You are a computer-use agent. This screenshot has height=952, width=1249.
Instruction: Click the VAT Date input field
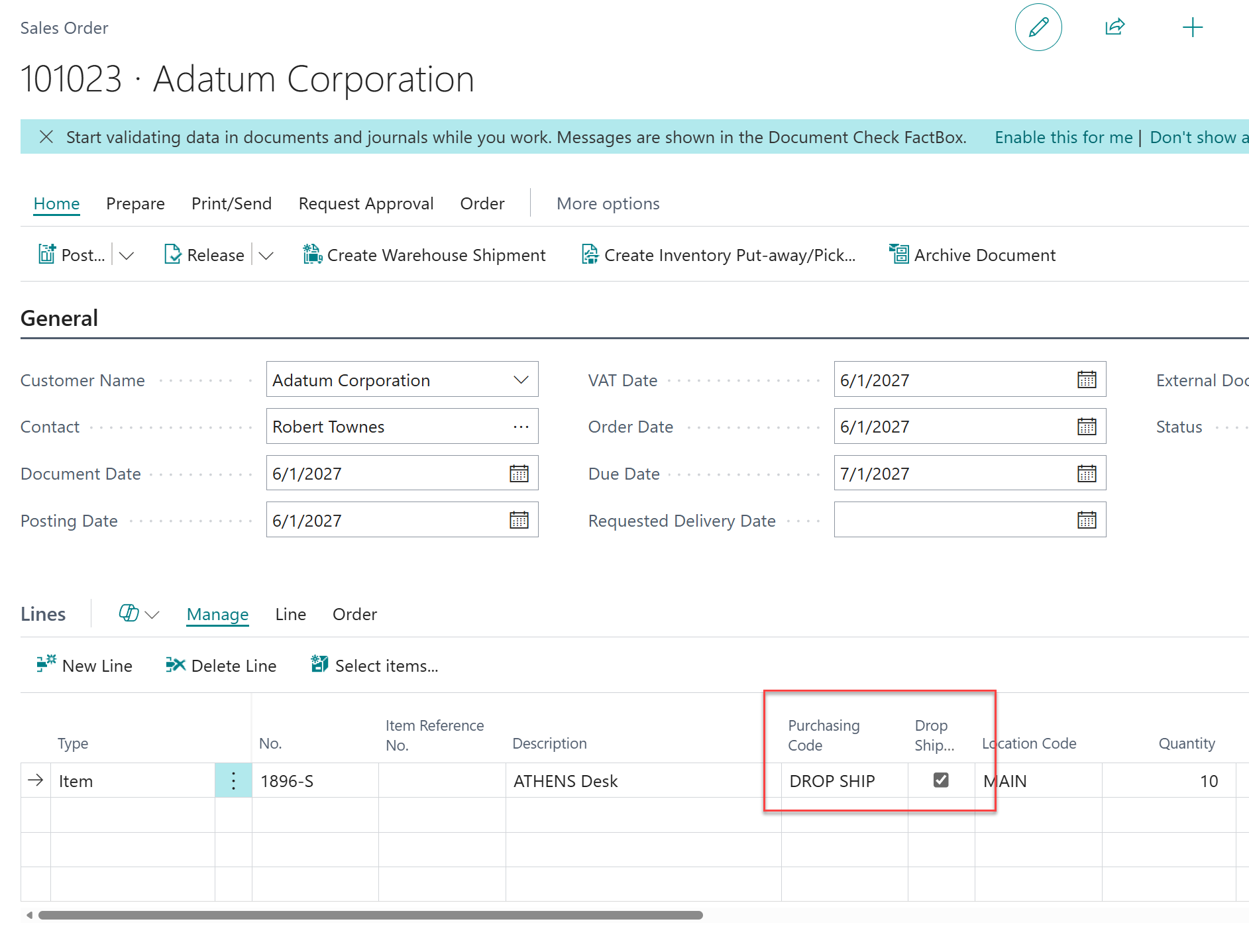(x=970, y=380)
